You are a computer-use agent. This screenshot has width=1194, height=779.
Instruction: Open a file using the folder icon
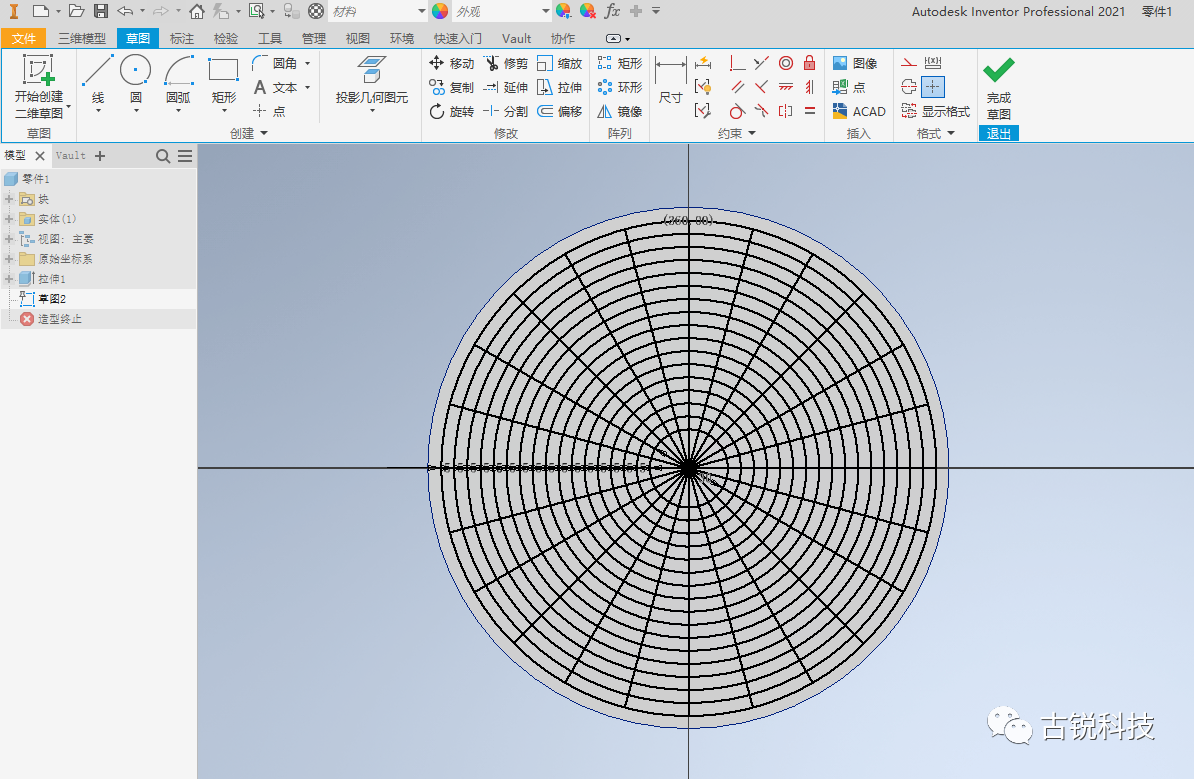coord(76,11)
